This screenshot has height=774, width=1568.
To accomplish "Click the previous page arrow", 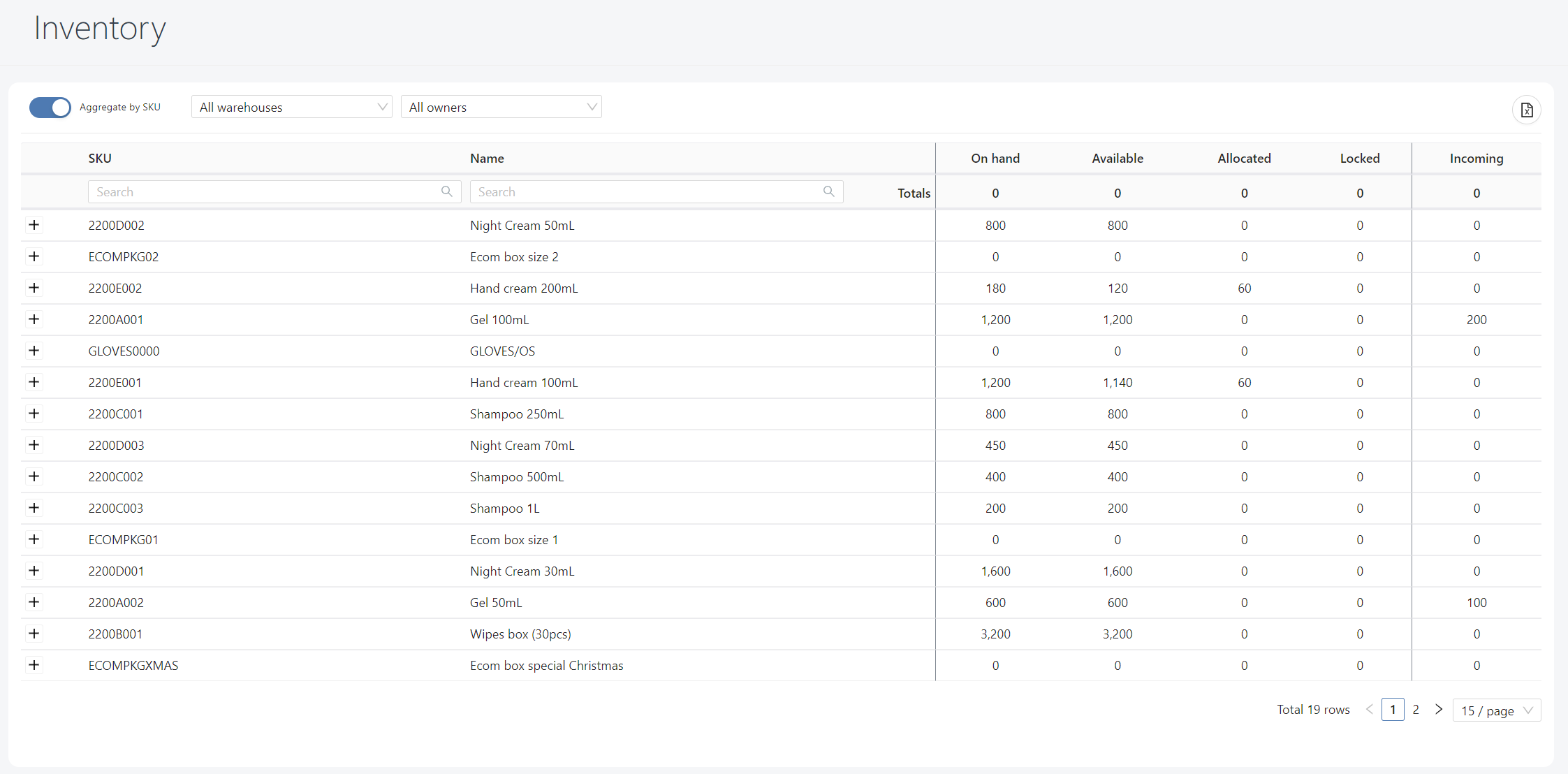I will pyautogui.click(x=1369, y=710).
